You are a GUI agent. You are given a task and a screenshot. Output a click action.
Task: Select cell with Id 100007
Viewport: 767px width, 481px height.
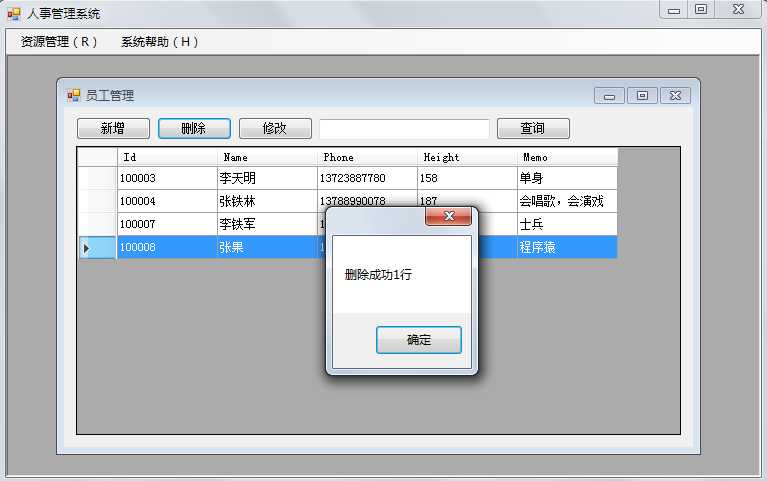tap(167, 224)
